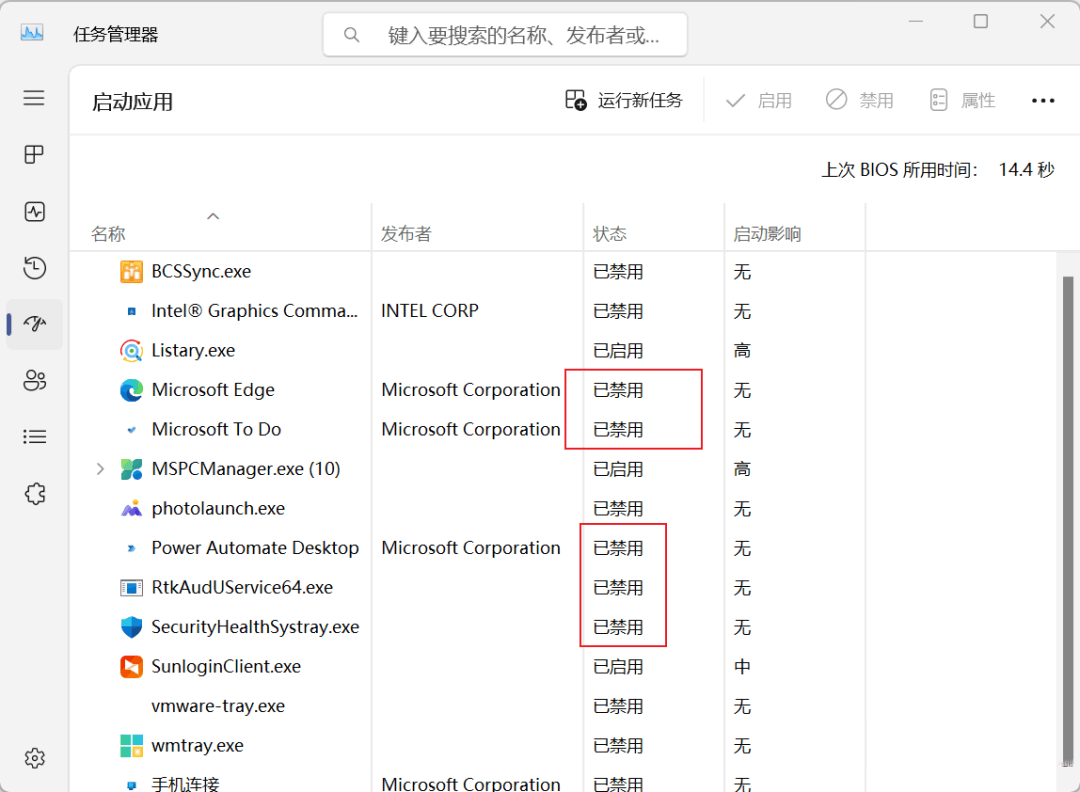Viewport: 1080px width, 792px height.
Task: Click the 禁用 toolbar button
Action: point(860,101)
